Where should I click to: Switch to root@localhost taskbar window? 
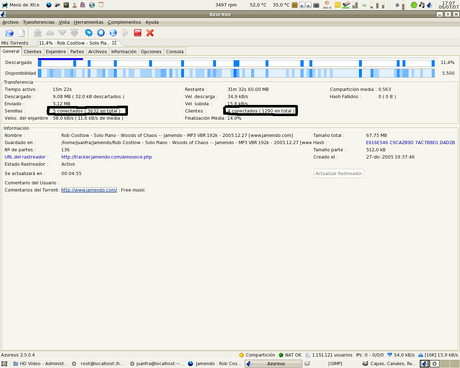pyautogui.click(x=97, y=364)
